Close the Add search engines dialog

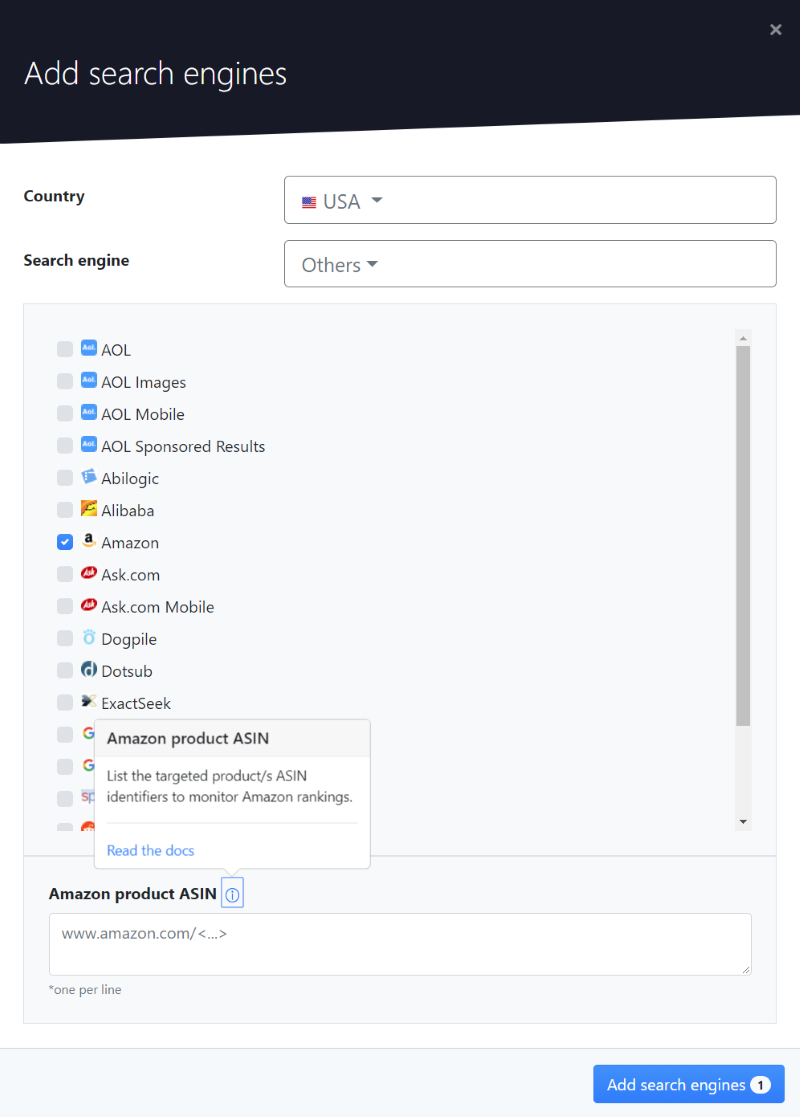[776, 29]
